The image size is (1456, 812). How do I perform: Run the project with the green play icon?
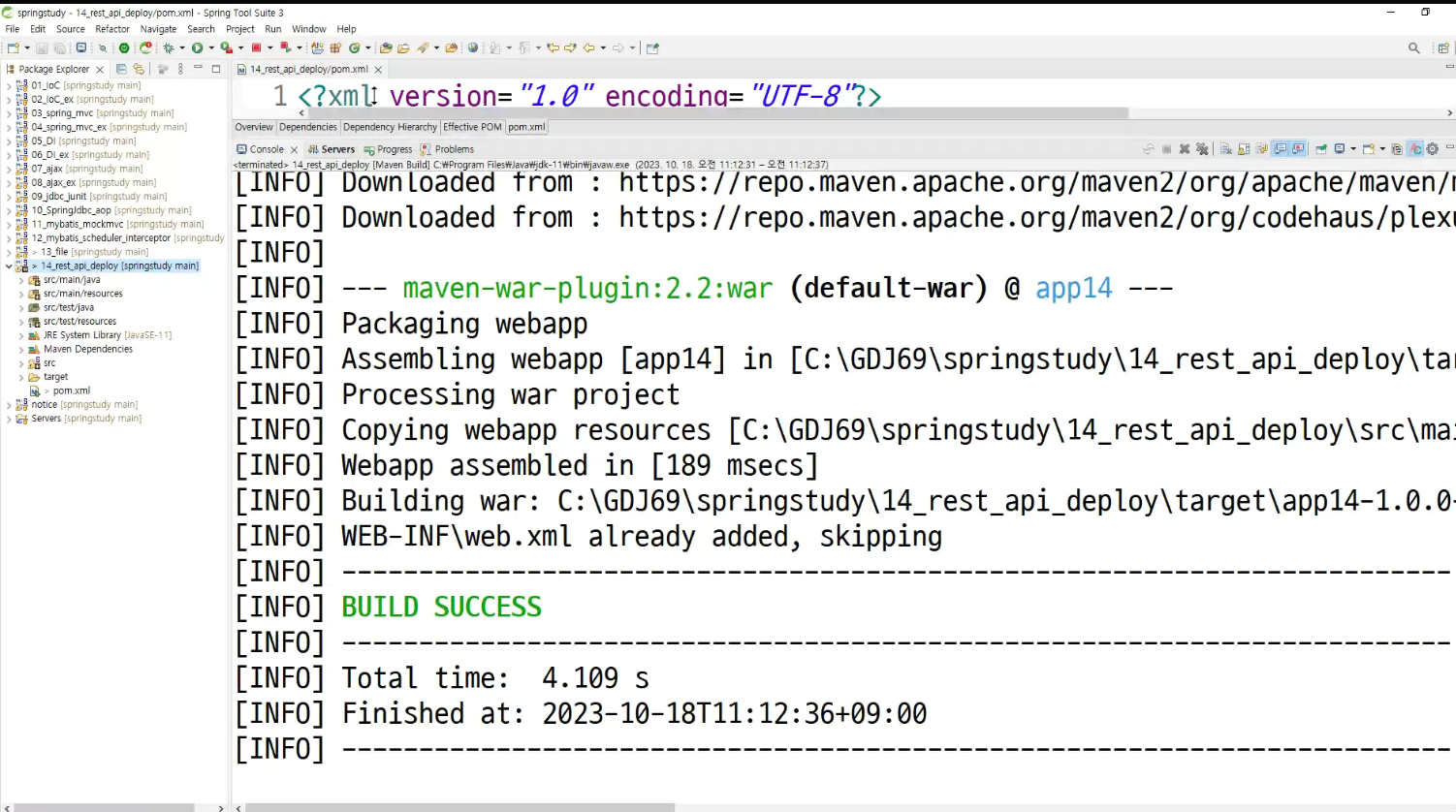[197, 47]
